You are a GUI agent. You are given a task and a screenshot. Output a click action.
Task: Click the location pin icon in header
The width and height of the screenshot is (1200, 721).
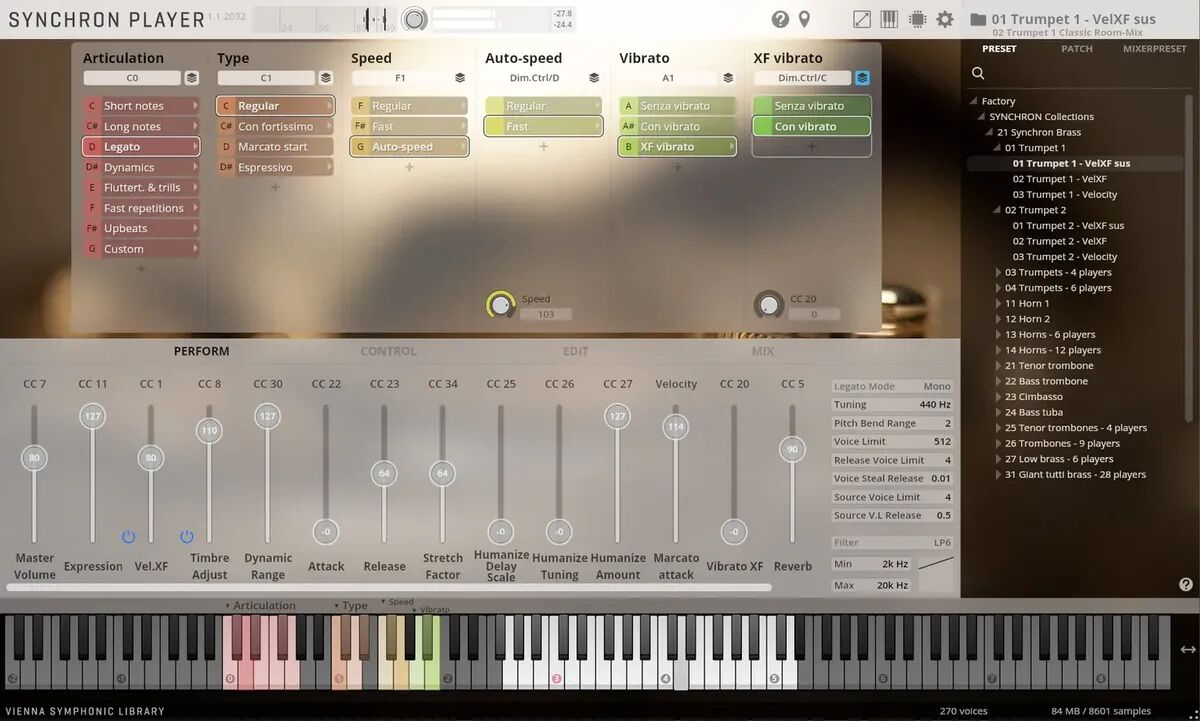pyautogui.click(x=804, y=20)
